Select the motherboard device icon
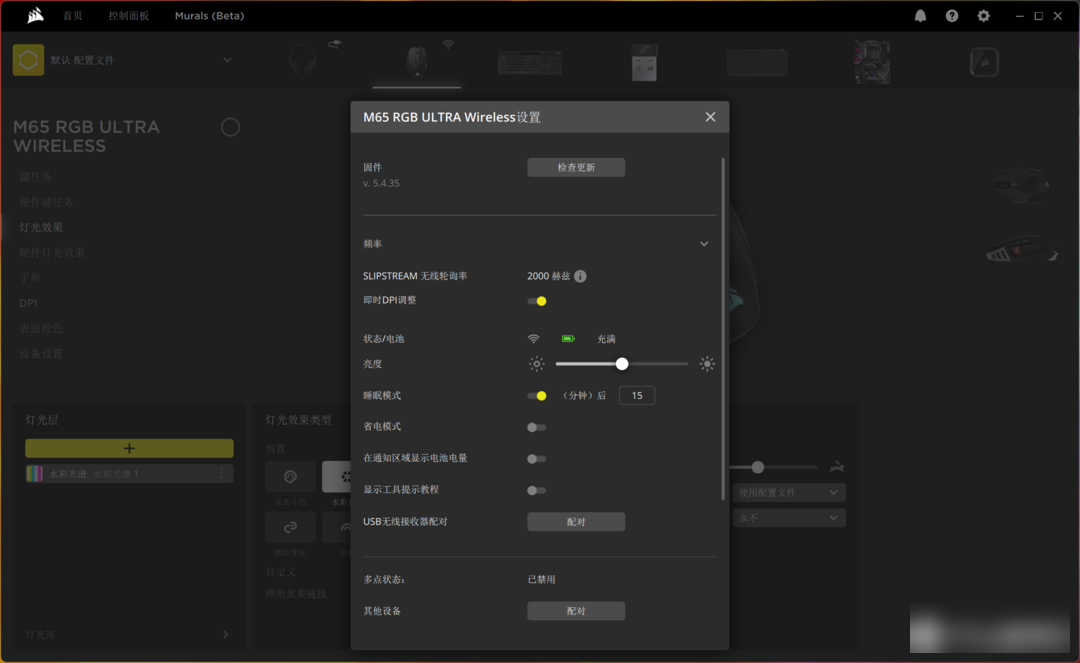The image size is (1080, 663). click(871, 62)
